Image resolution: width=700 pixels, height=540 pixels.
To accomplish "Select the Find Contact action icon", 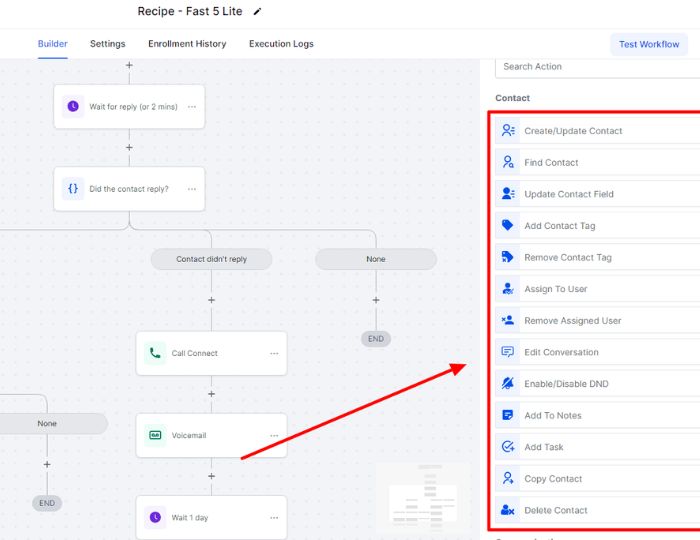I will pos(508,162).
